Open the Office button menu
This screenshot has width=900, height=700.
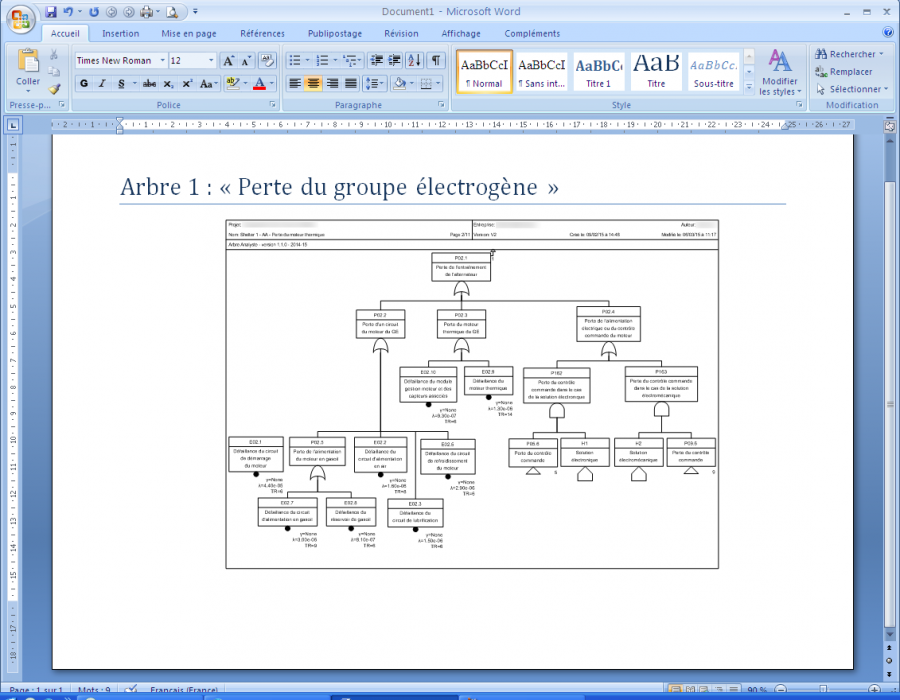(x=20, y=19)
